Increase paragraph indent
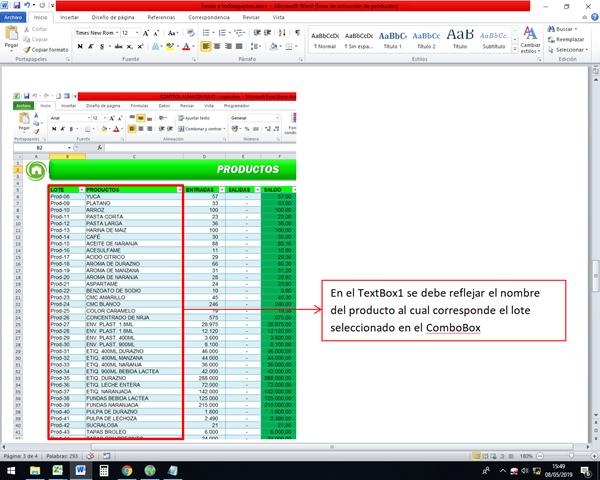The image size is (600, 480). point(267,33)
